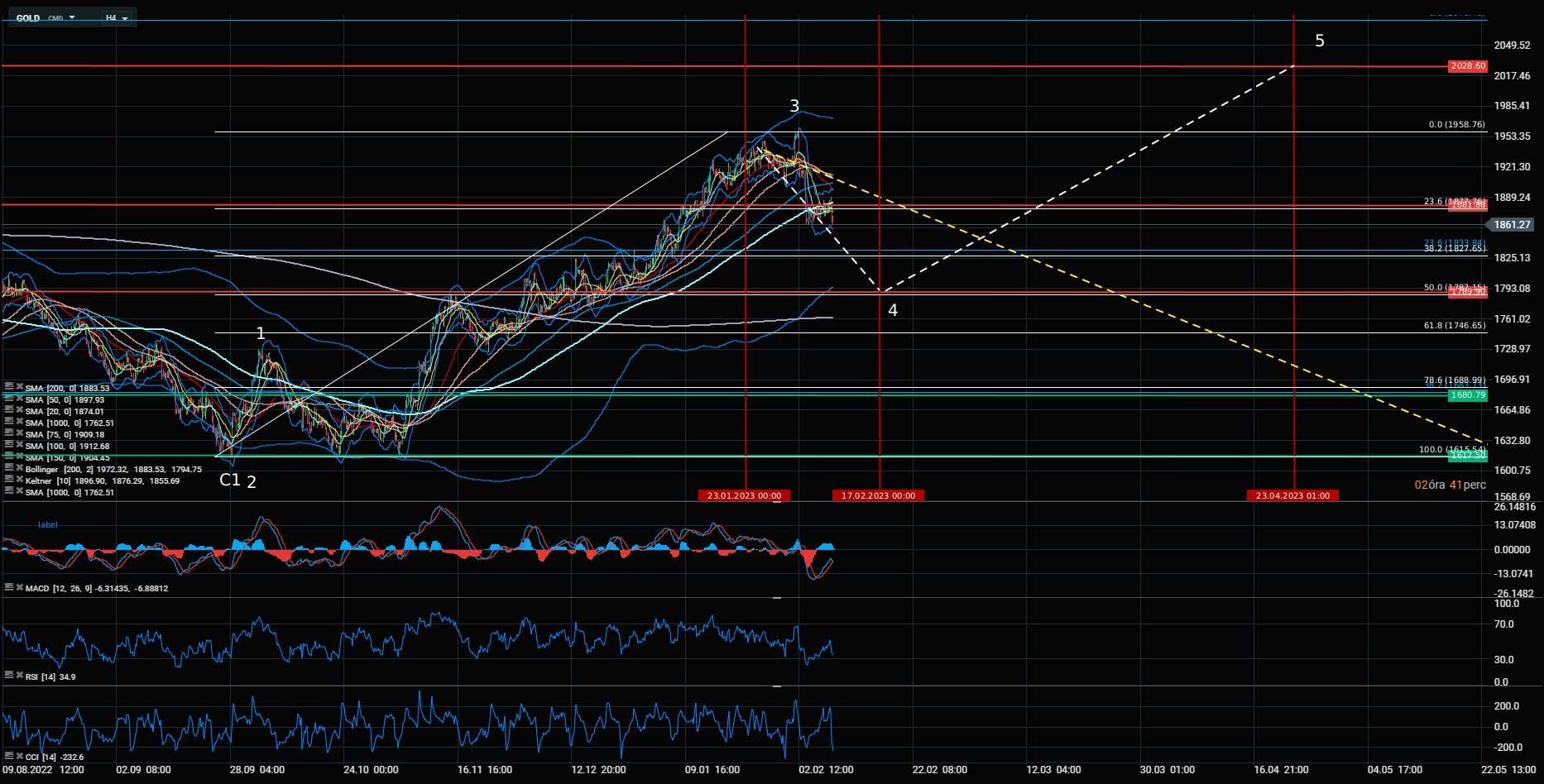Click the current price tag 1861.27
Viewport: 1544px width, 784px height.
point(1513,225)
